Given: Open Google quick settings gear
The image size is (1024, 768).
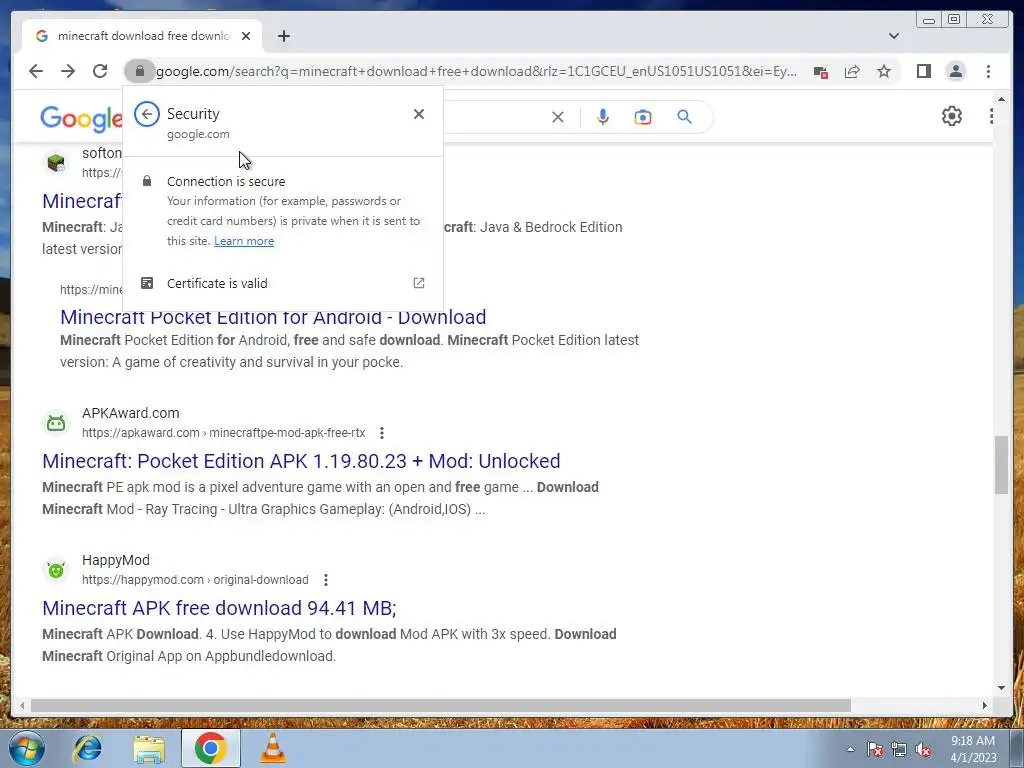Looking at the screenshot, I should tap(952, 116).
